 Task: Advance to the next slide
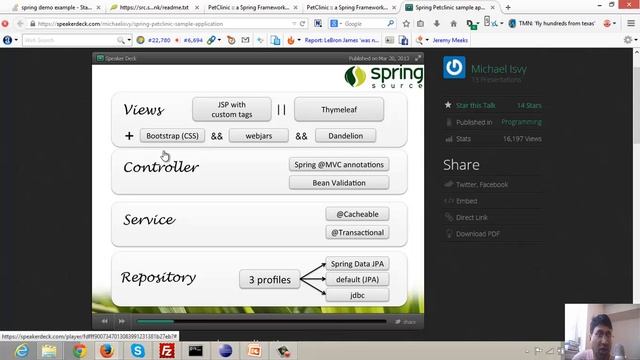point(122,321)
